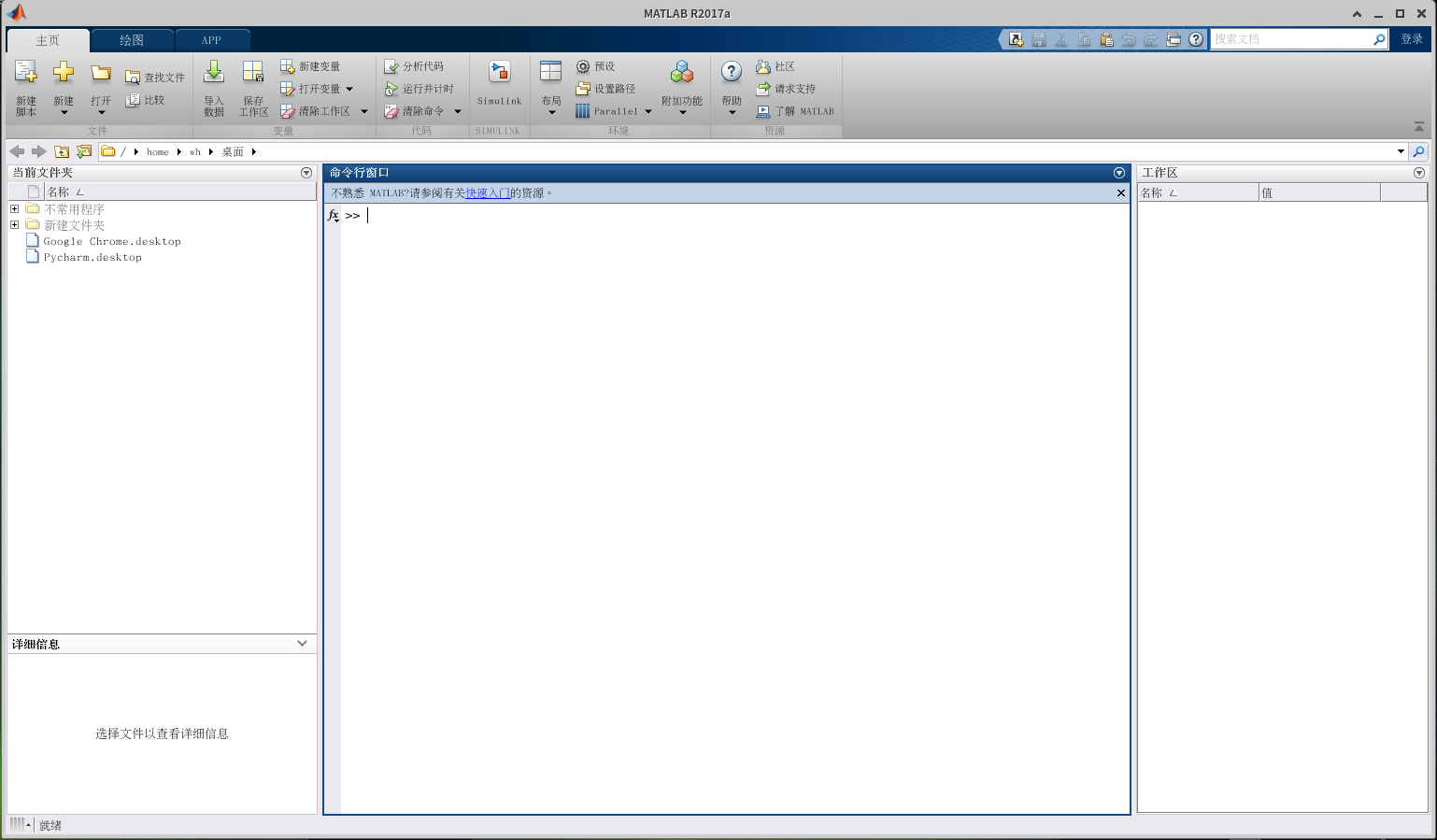Select Pycharm.desktop file
The image size is (1437, 840).
tap(92, 257)
